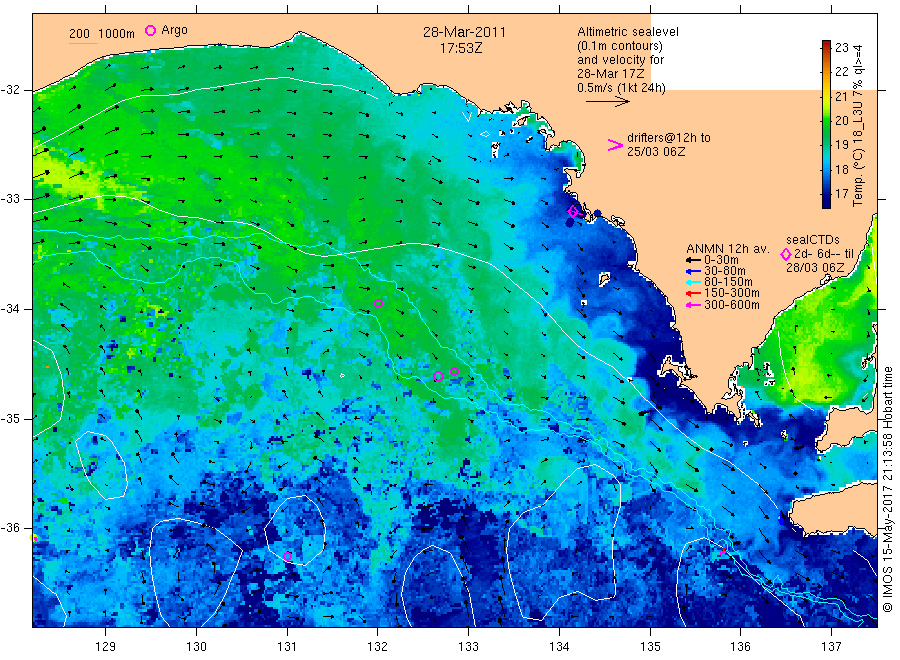Click the time label 17:53Z
This screenshot has height=660, width=900.
461,49
